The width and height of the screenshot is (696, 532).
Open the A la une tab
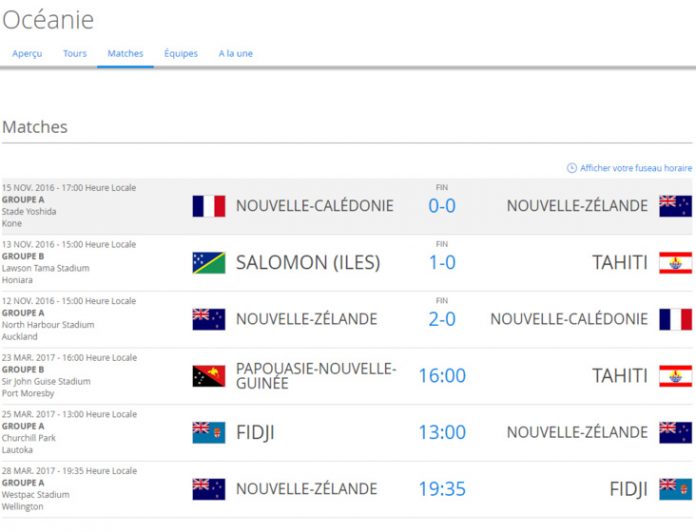(x=235, y=53)
